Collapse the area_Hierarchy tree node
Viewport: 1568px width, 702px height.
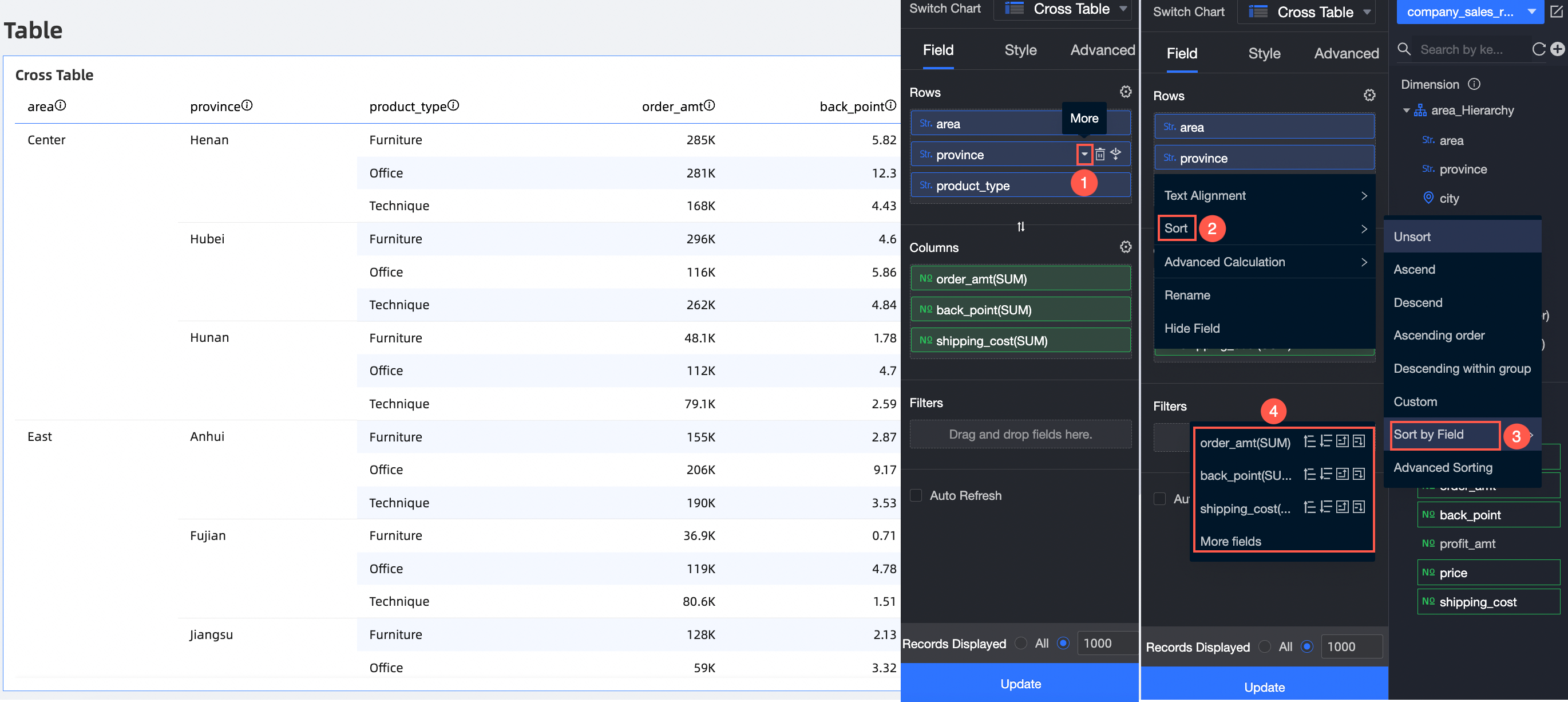pyautogui.click(x=1406, y=110)
